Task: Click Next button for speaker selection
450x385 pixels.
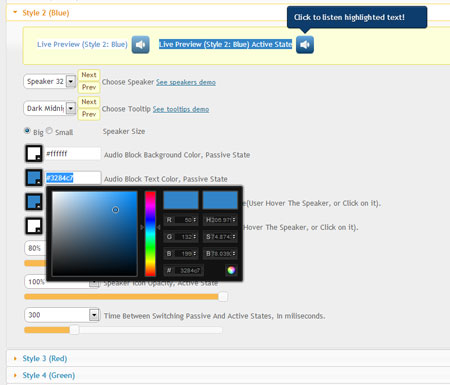Action: click(x=89, y=75)
